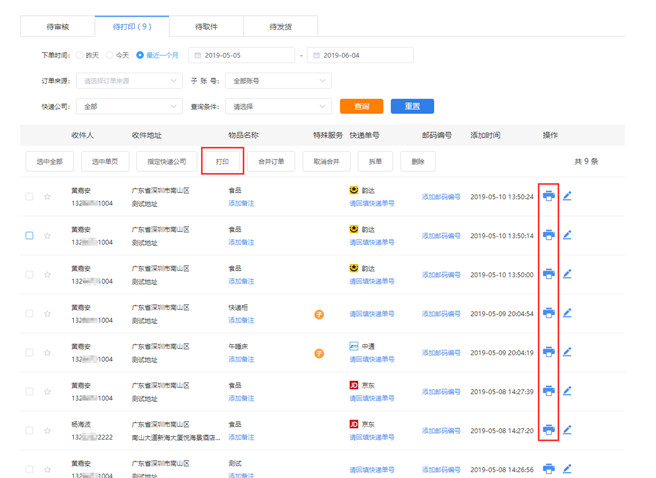This screenshot has width=656, height=478.
Task: Star the first order in the list
Action: 47,197
